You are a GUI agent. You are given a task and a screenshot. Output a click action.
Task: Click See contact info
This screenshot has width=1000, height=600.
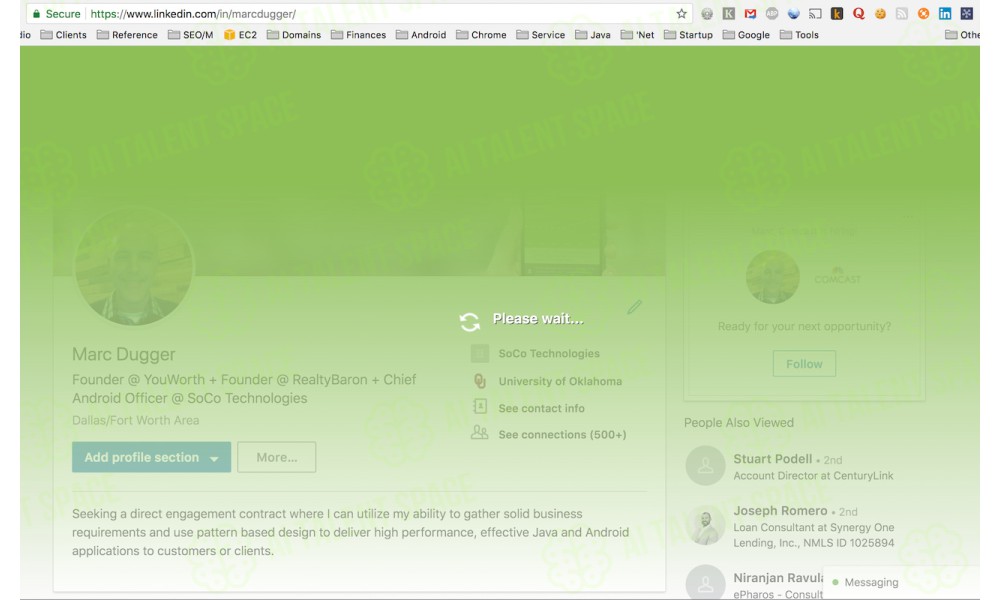pos(541,408)
